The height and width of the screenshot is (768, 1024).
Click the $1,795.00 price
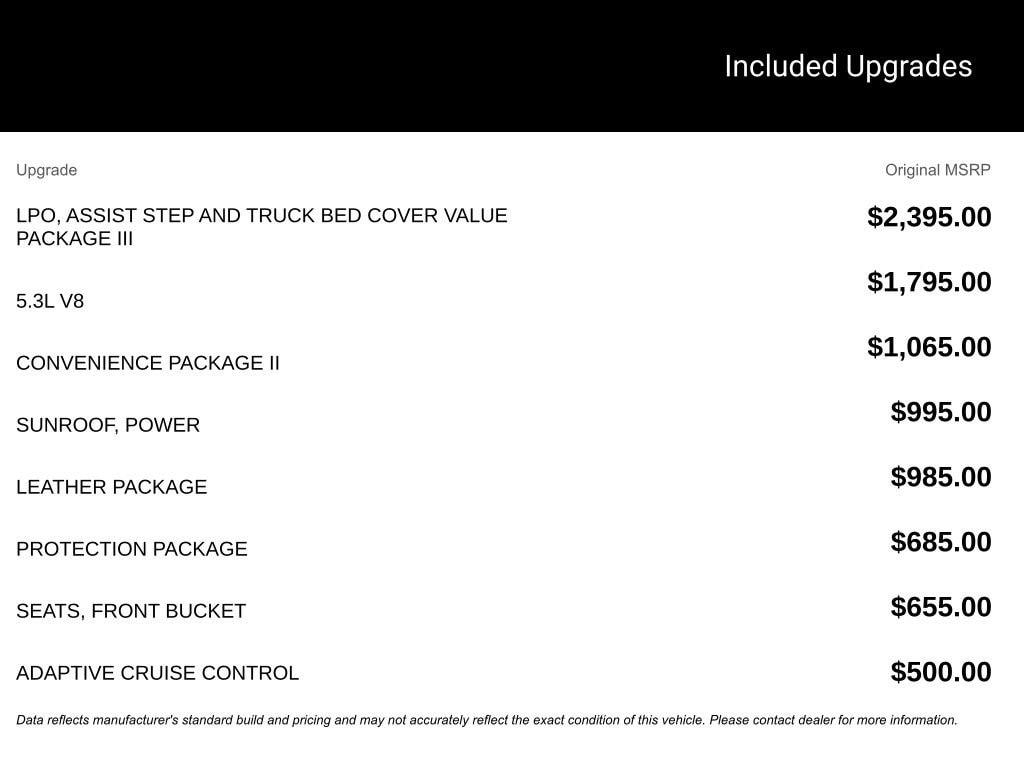929,282
